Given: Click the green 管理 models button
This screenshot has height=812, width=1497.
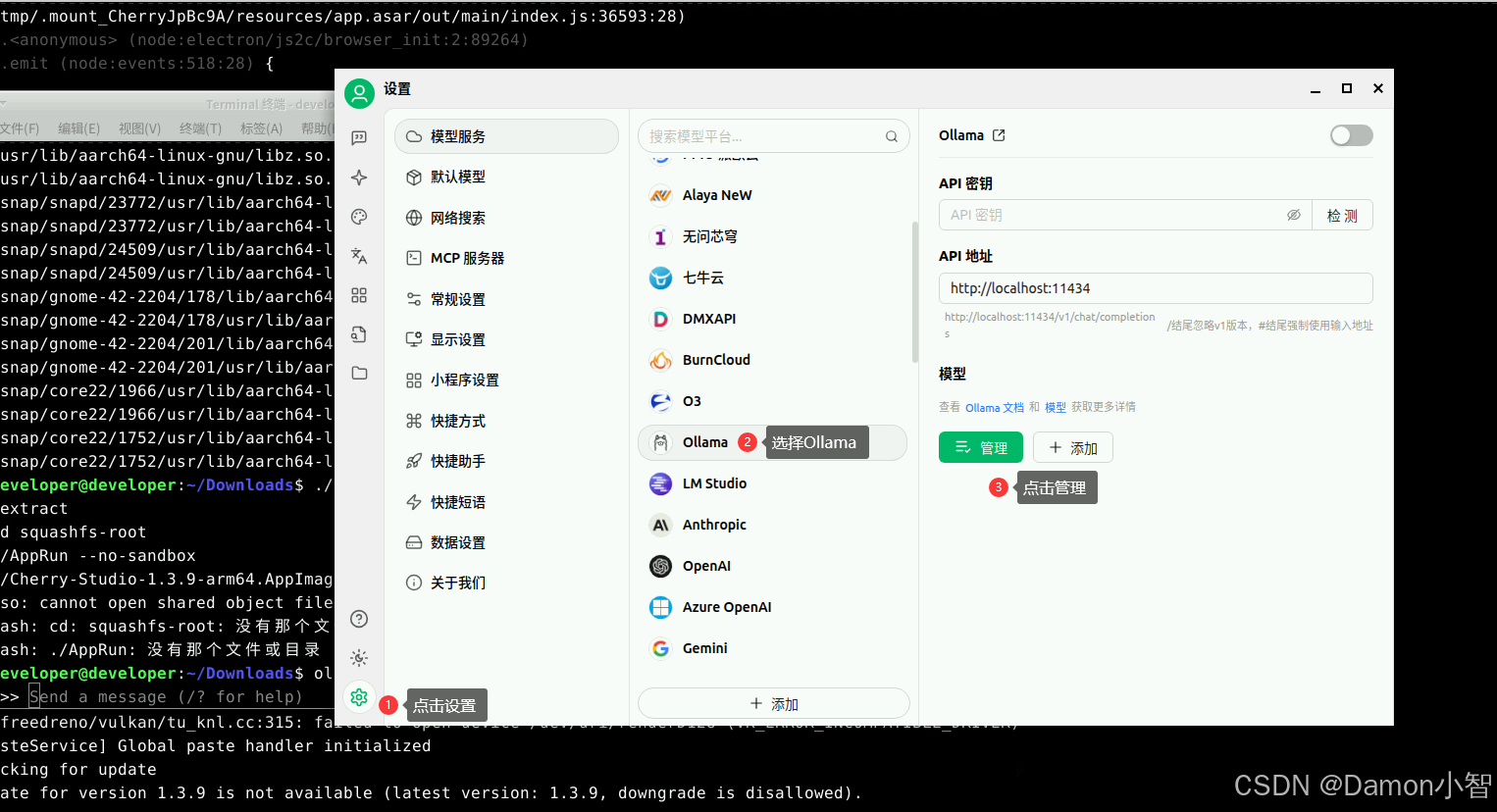Looking at the screenshot, I should coord(981,447).
